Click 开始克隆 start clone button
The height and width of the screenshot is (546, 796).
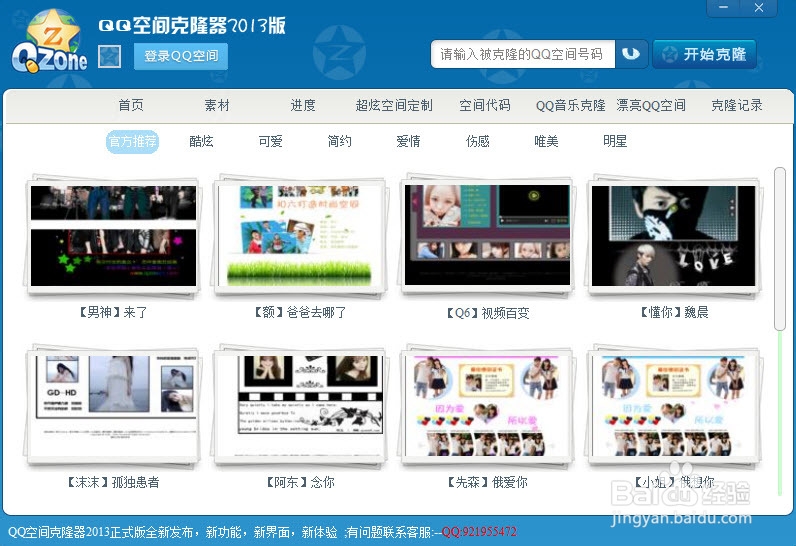705,54
